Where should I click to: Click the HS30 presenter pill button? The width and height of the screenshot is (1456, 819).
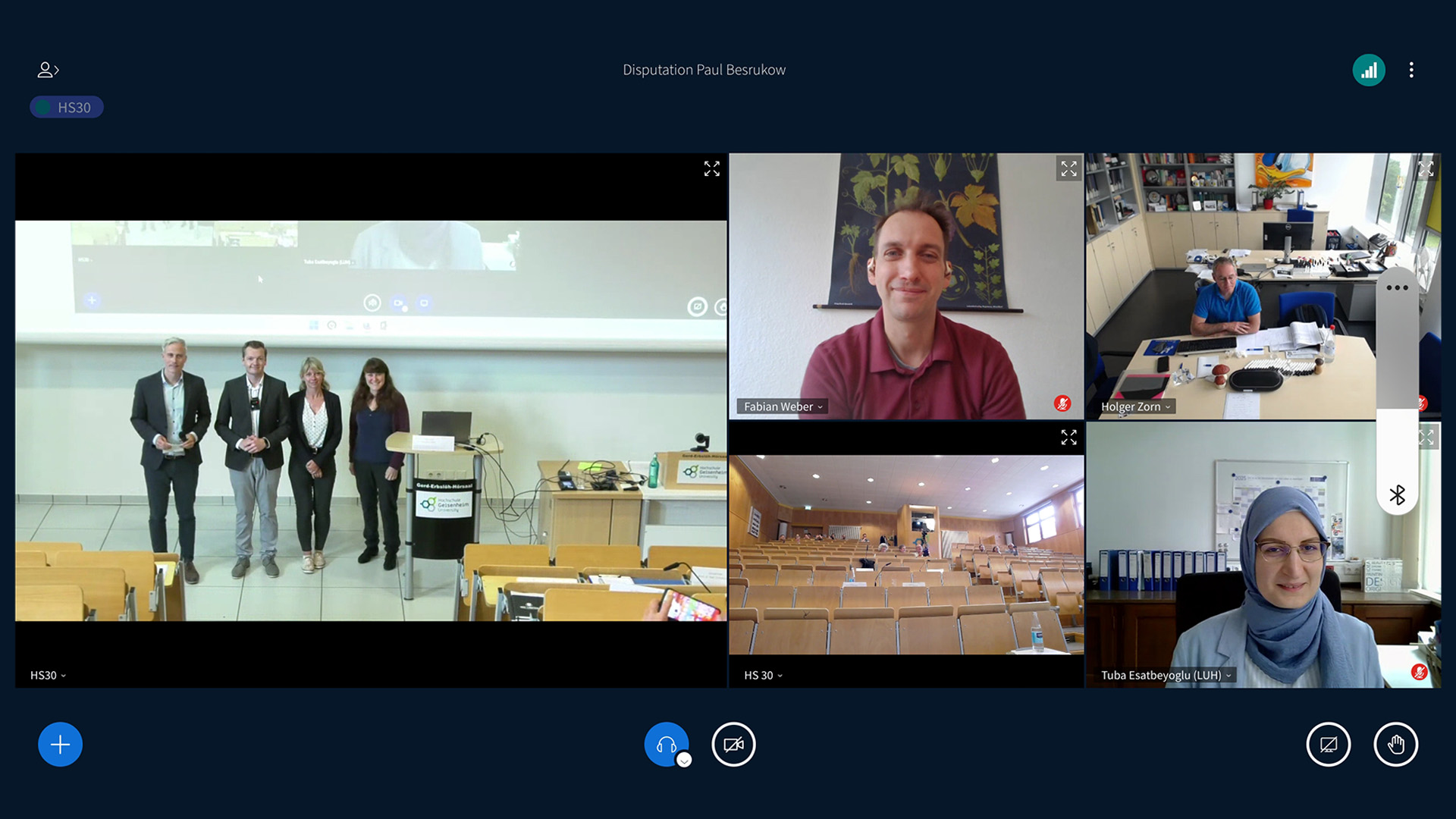pyautogui.click(x=67, y=108)
